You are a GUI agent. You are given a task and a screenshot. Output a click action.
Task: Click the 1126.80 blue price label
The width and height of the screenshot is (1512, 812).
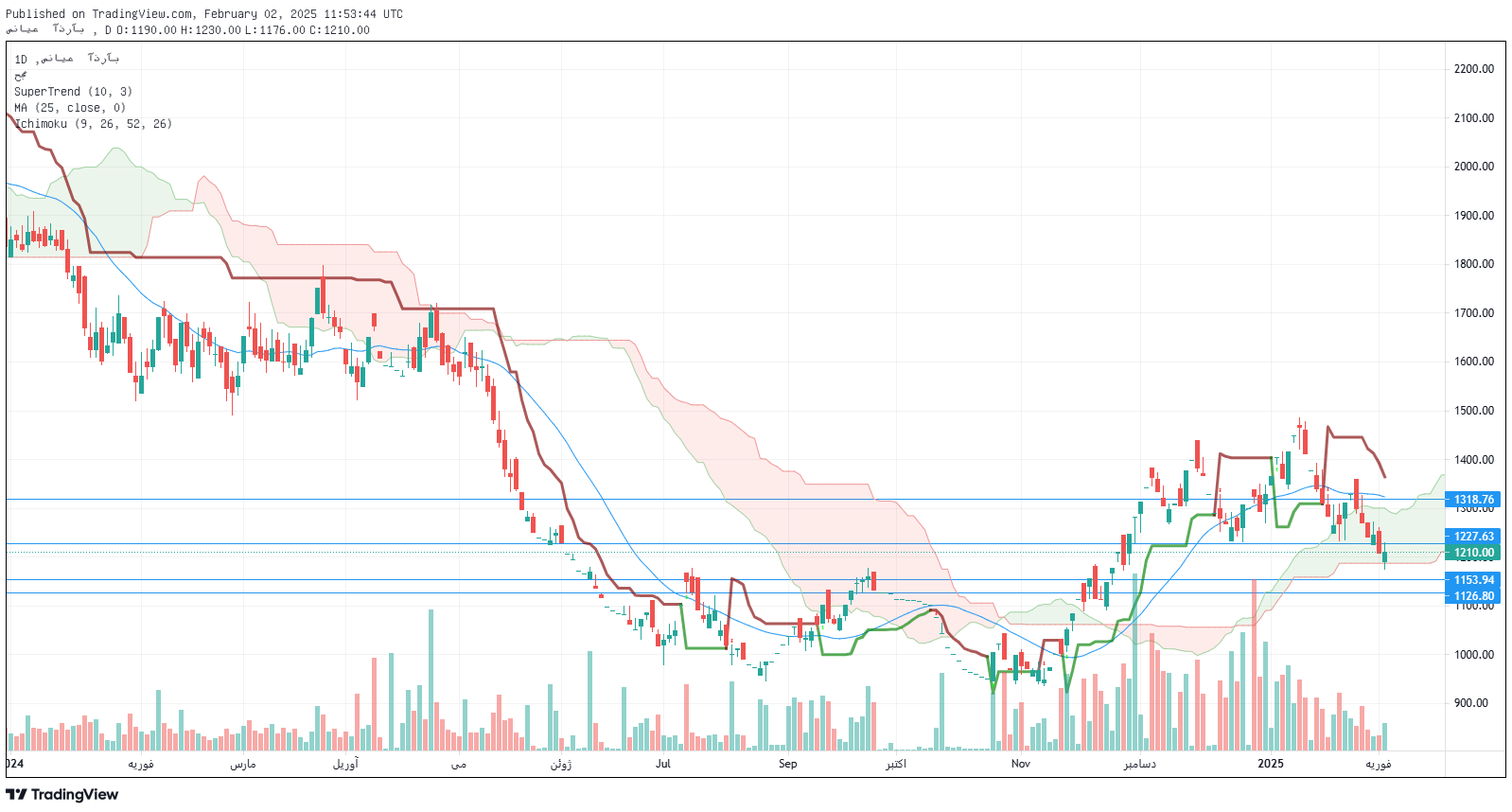click(x=1473, y=596)
